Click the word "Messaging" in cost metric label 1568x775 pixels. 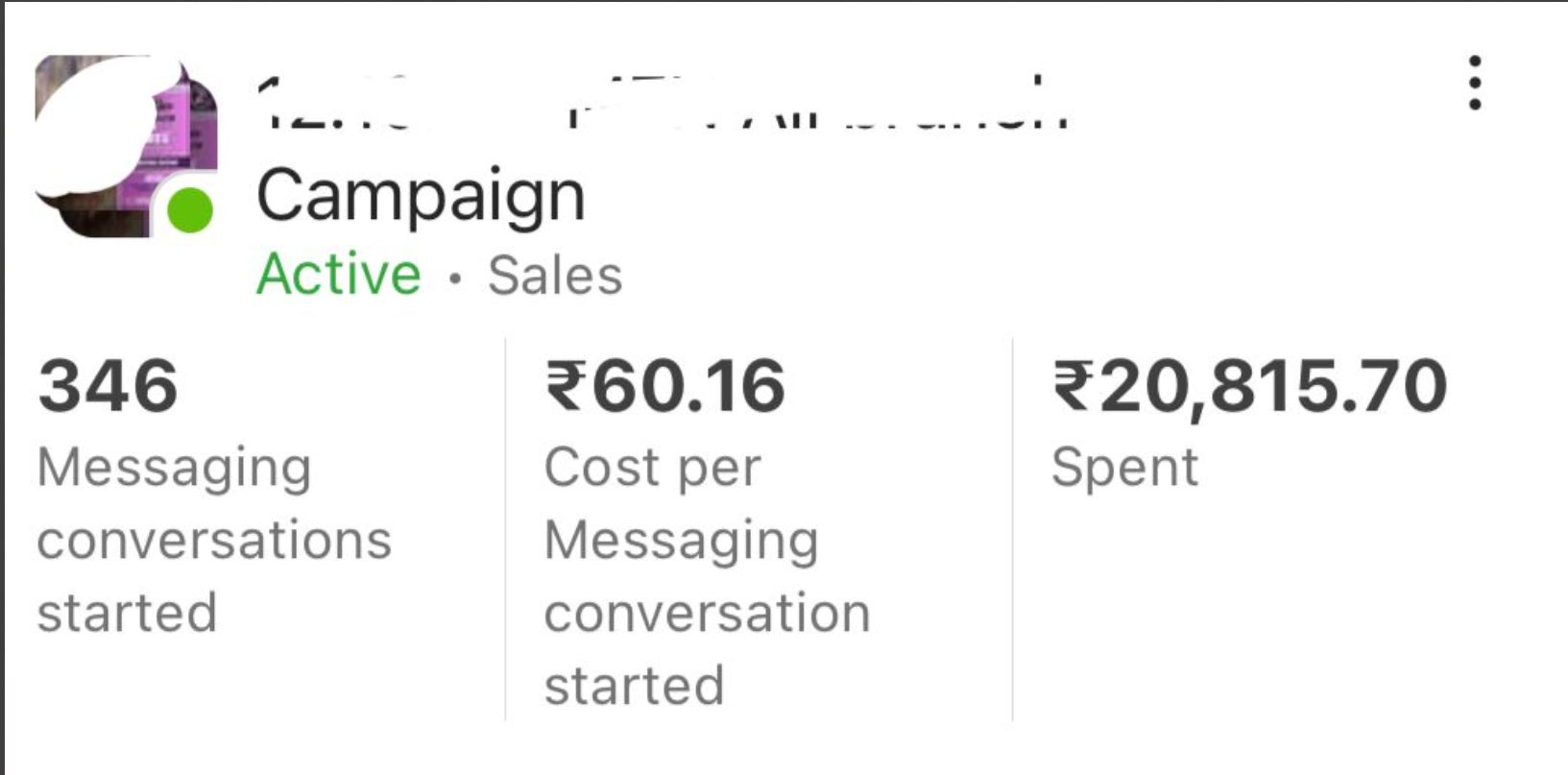coord(681,543)
